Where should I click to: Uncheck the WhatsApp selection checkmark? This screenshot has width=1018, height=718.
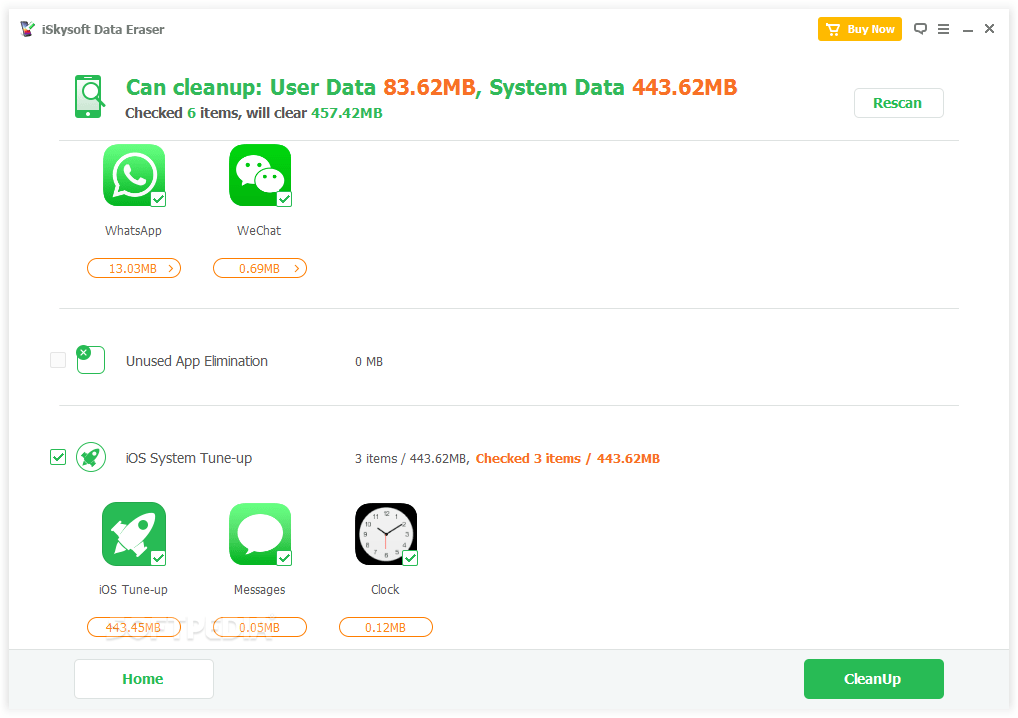click(x=156, y=198)
